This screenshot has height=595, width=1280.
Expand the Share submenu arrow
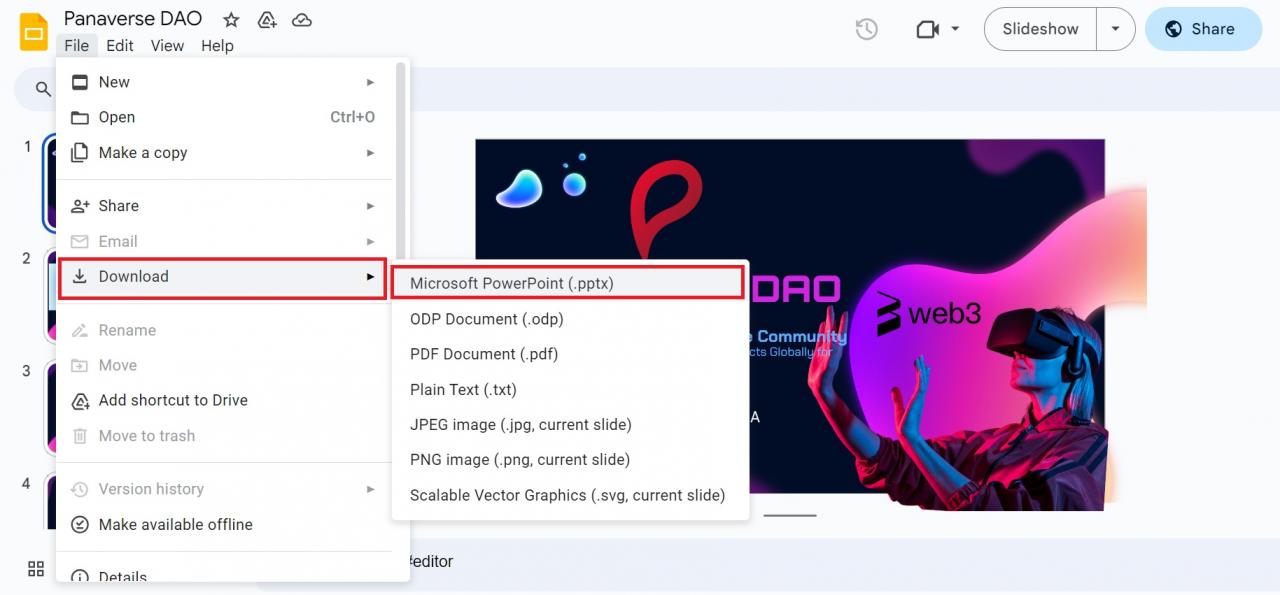click(x=370, y=206)
